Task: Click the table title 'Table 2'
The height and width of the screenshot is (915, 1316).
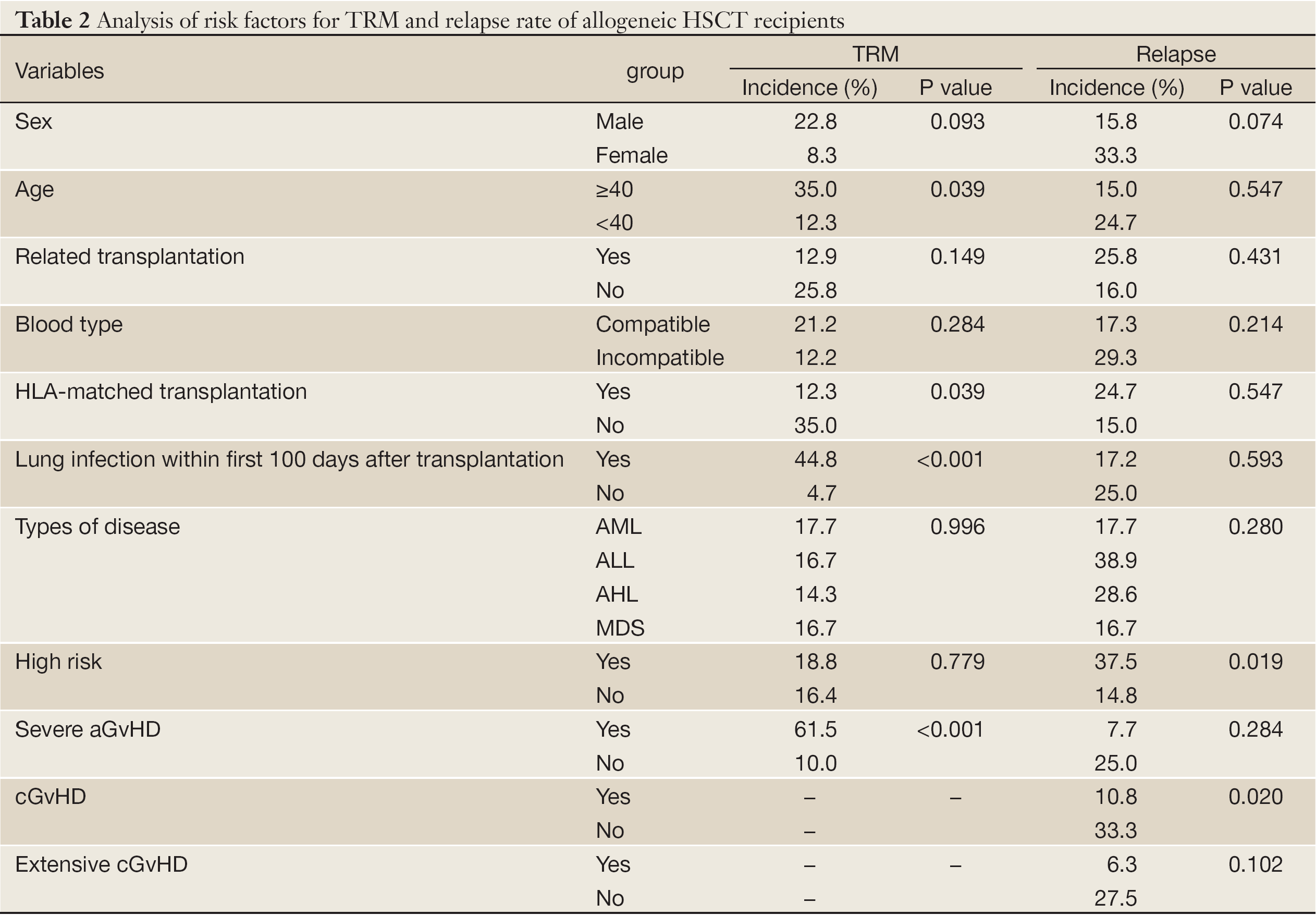Action: [53, 20]
